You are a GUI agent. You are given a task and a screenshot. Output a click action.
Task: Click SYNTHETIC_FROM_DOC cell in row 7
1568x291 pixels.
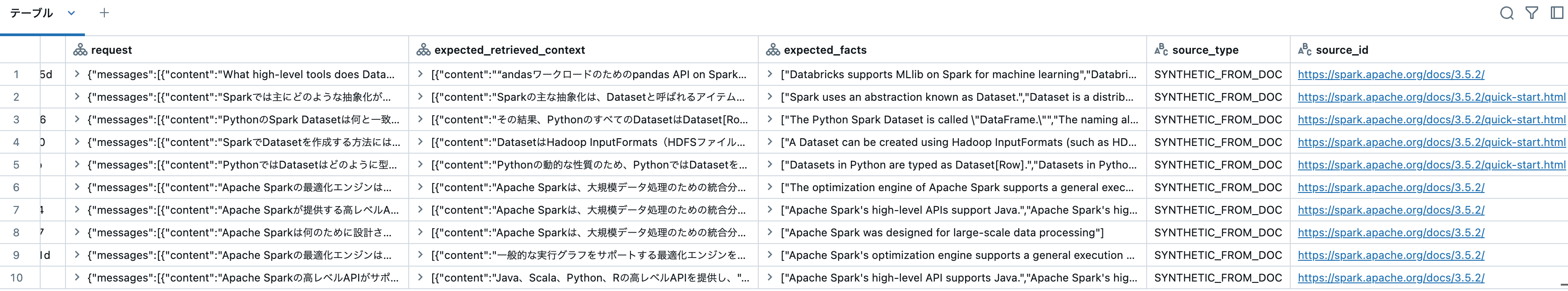coord(1218,209)
